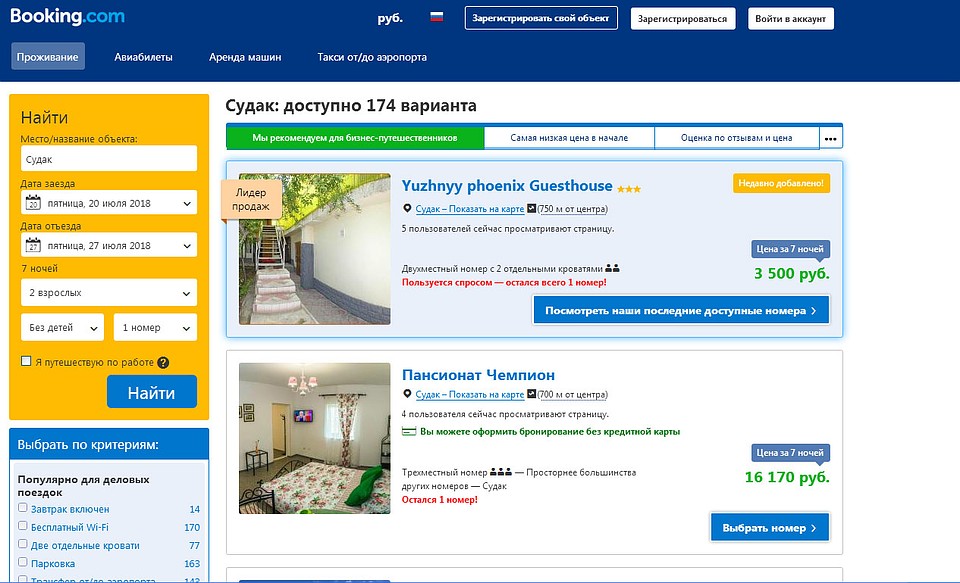Click the 'Остался 1 номер!' warning text
The image size is (960, 583).
440,500
